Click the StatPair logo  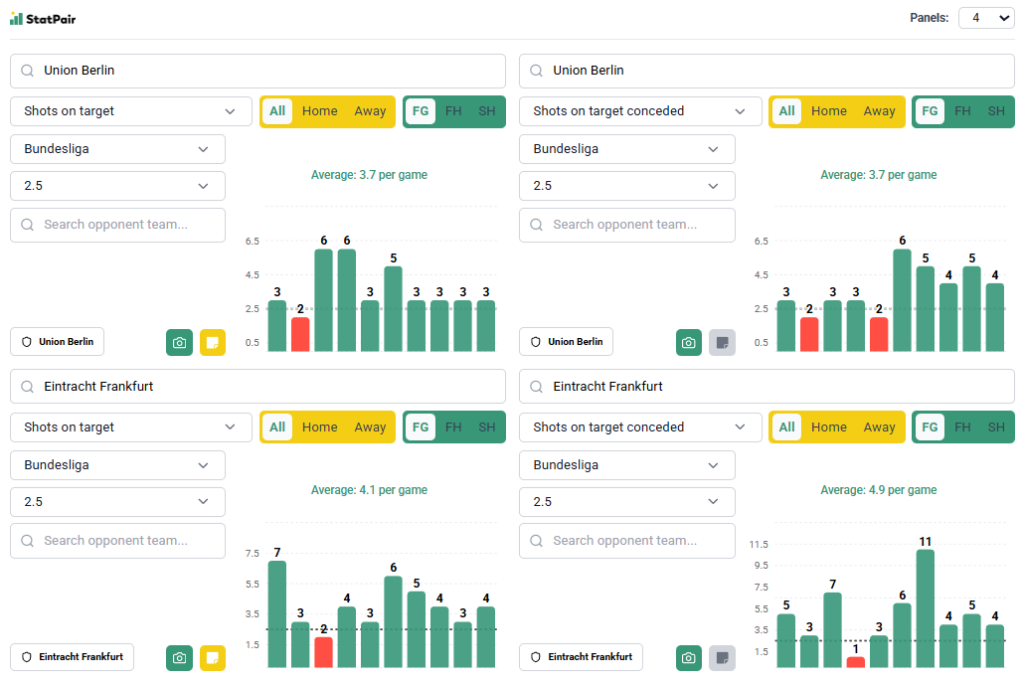pyautogui.click(x=43, y=18)
